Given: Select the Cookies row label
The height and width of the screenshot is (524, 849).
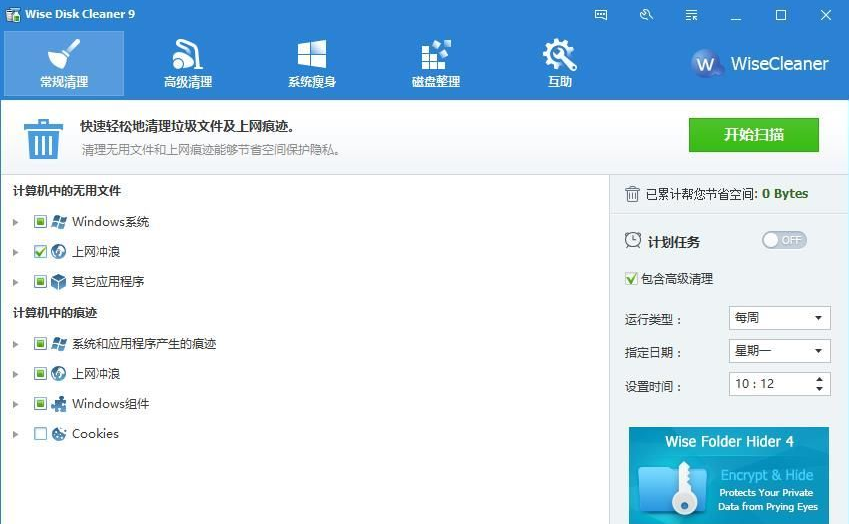Looking at the screenshot, I should (95, 434).
